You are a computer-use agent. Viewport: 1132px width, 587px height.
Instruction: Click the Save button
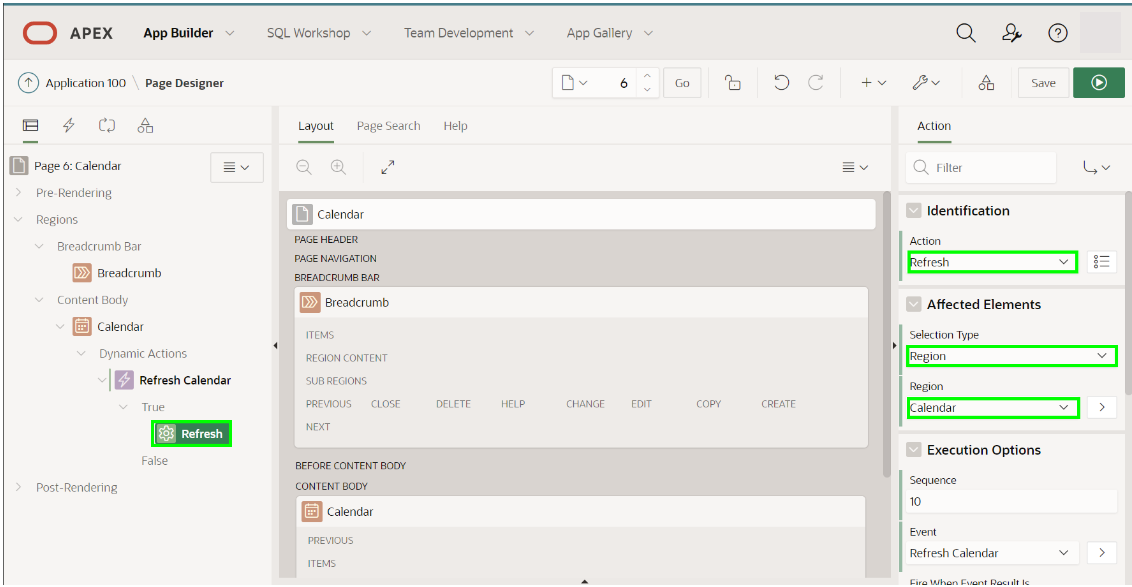[1043, 83]
